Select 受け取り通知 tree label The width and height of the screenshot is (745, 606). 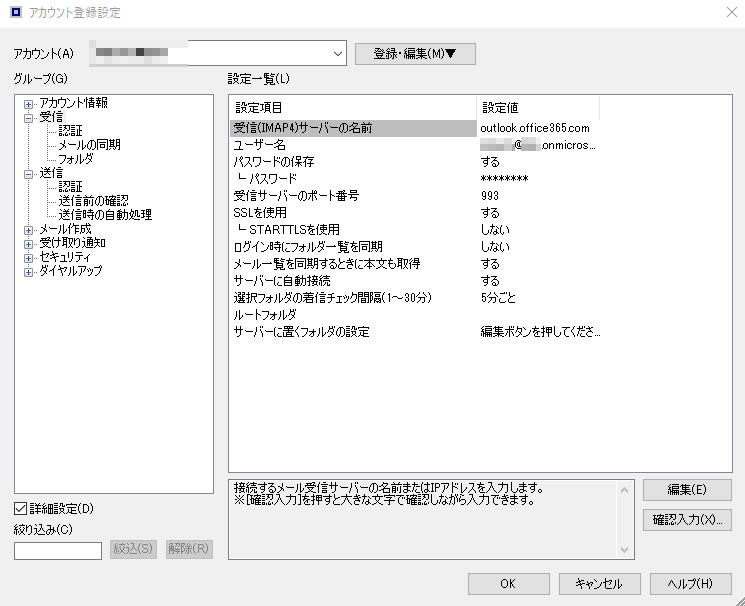72,243
